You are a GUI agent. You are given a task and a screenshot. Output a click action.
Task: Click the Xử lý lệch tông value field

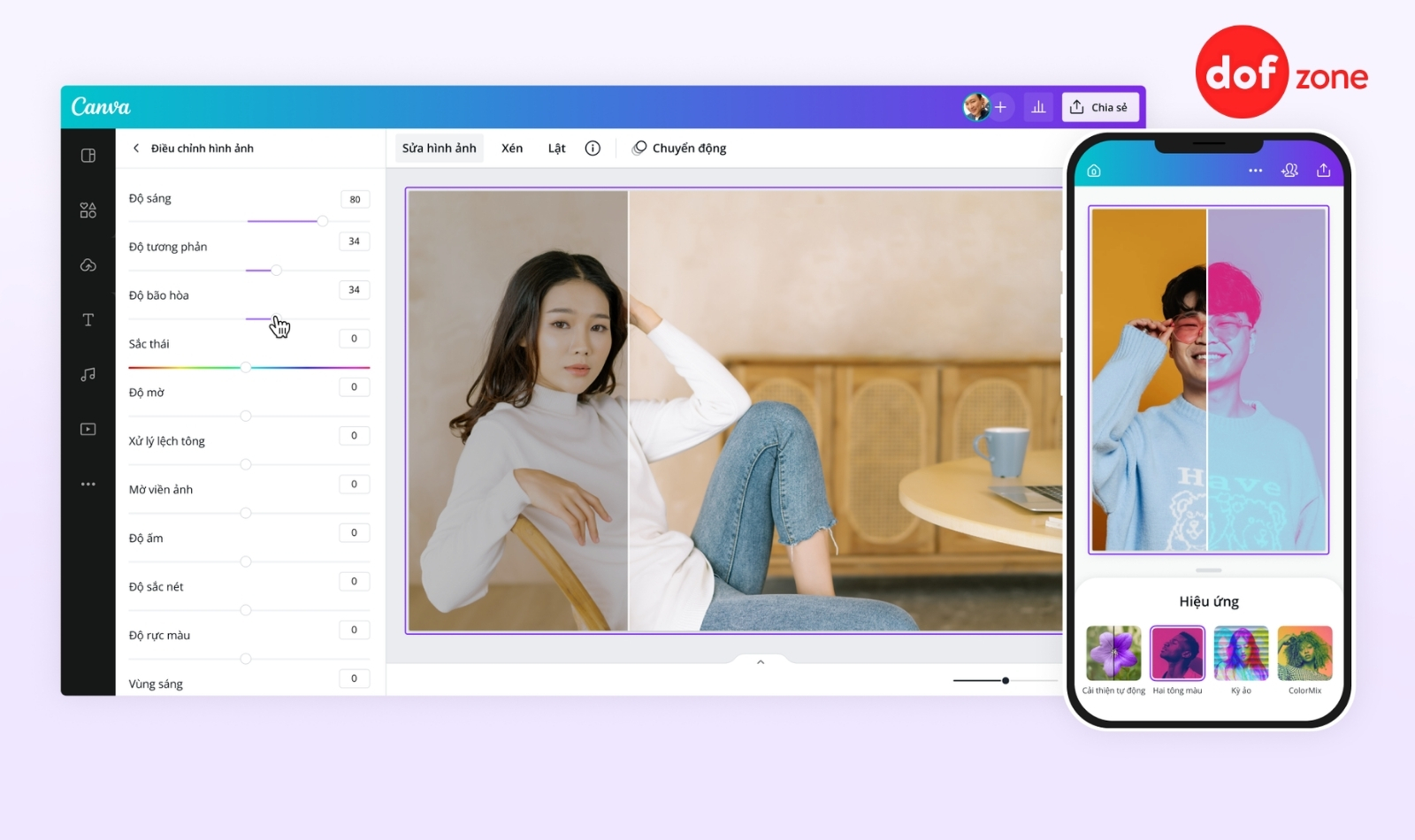355,436
